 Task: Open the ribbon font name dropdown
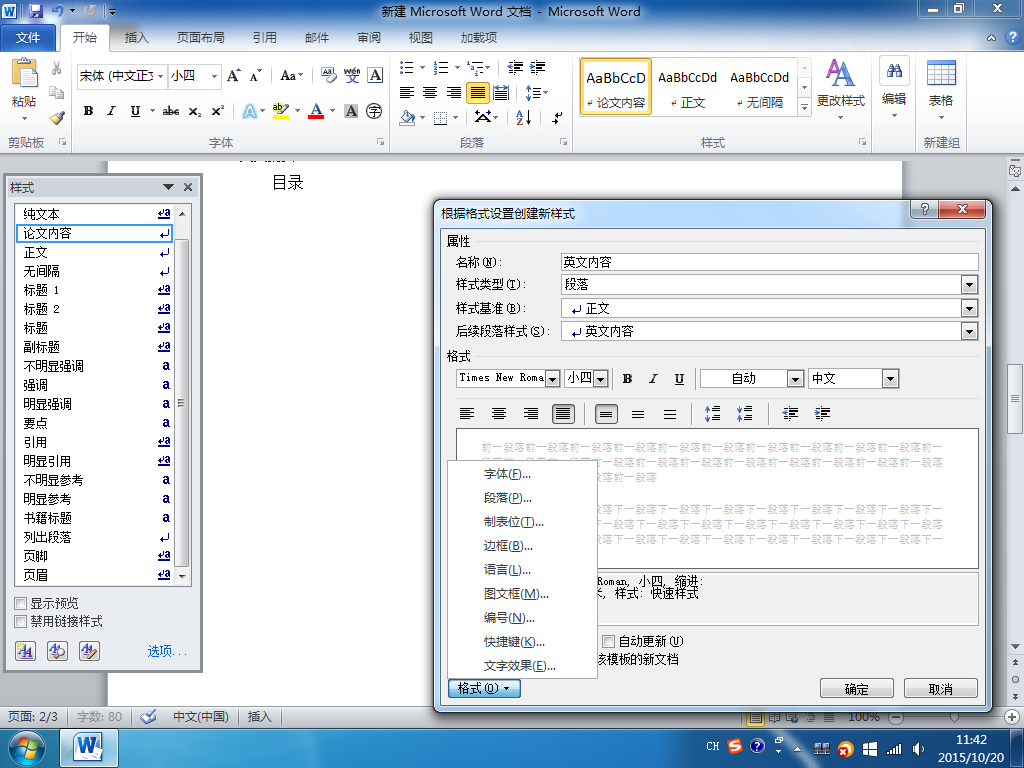pyautogui.click(x=160, y=76)
